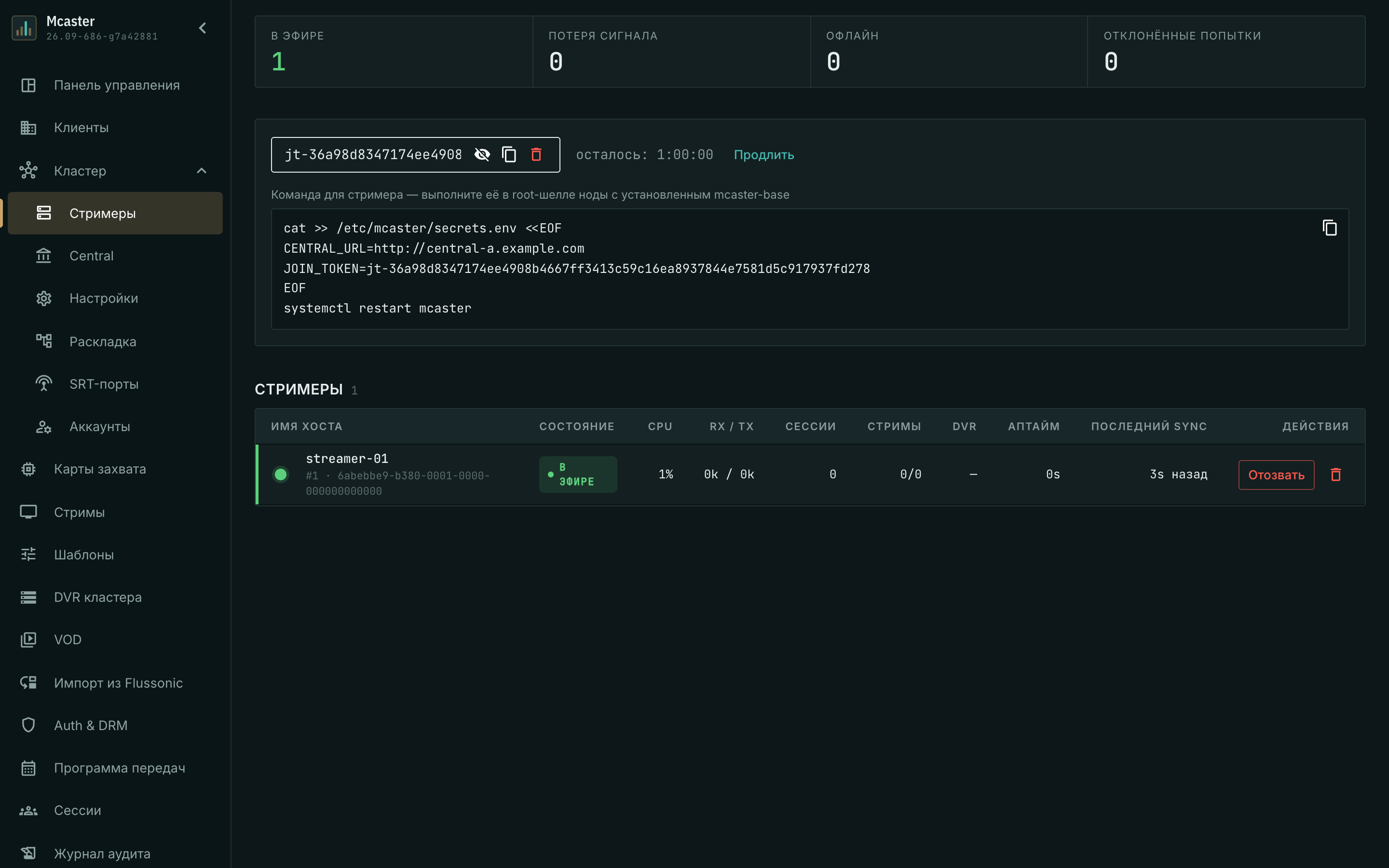Click the В ЭФИРЕ status badge
Screen dimensions: 1389x868
(577, 474)
